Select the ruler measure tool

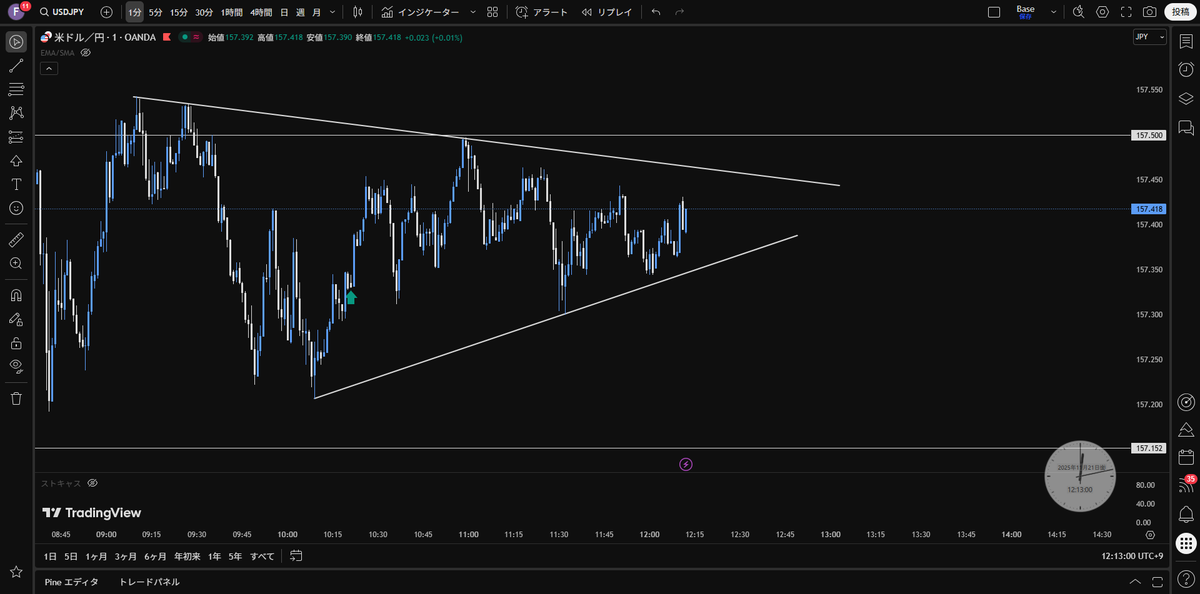[16, 240]
